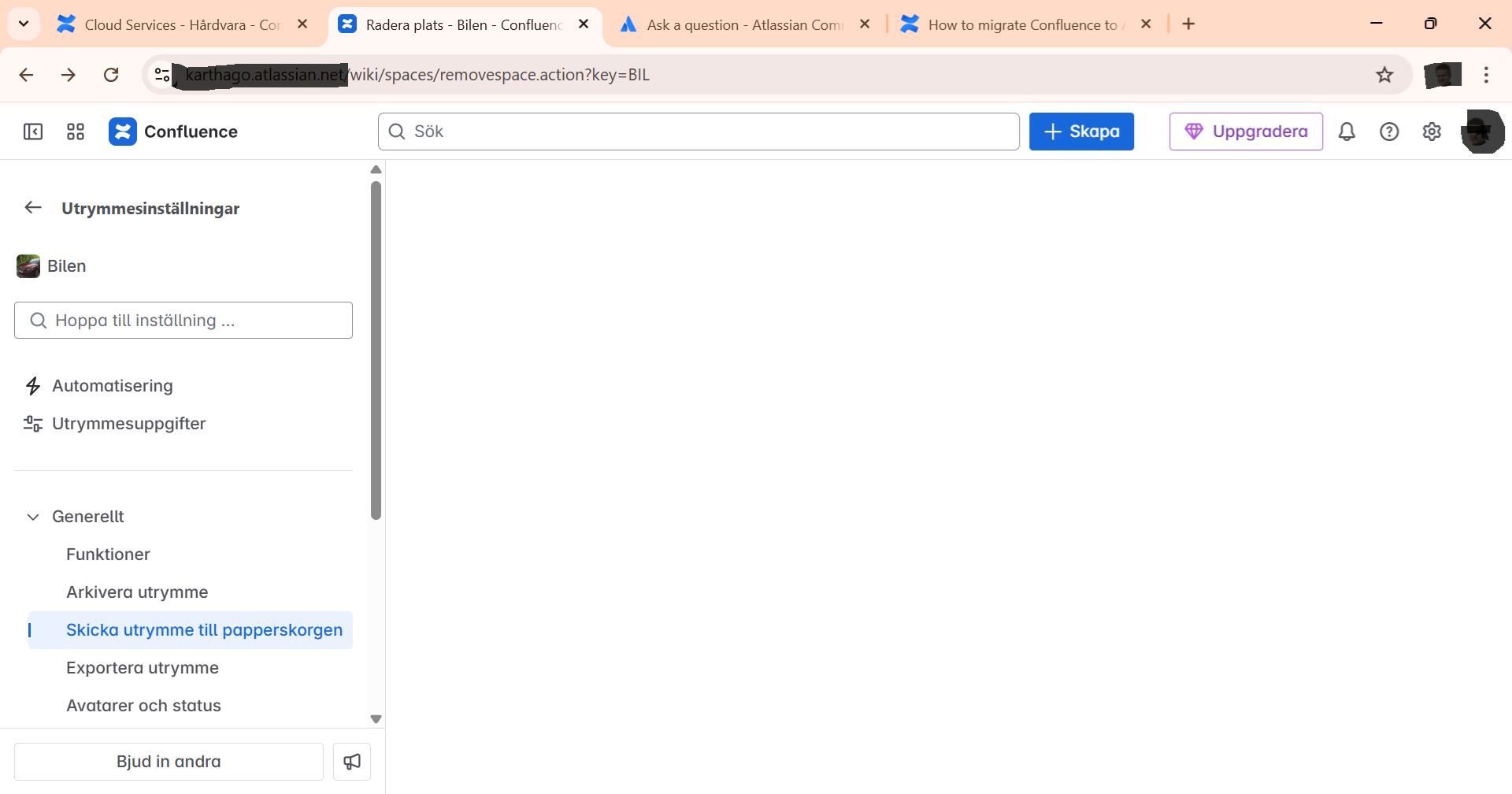The width and height of the screenshot is (1512, 794).
Task: Open the app switcher grid icon
Action: click(x=76, y=132)
